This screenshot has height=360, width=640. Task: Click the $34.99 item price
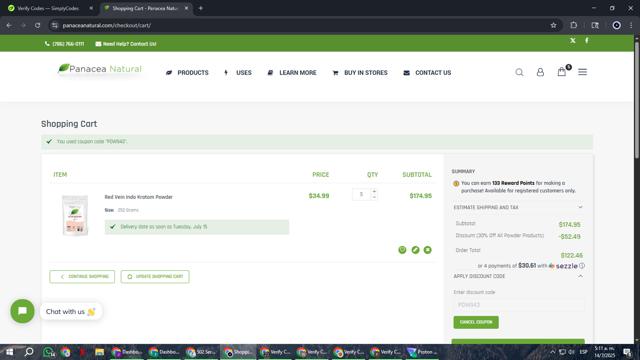point(319,196)
